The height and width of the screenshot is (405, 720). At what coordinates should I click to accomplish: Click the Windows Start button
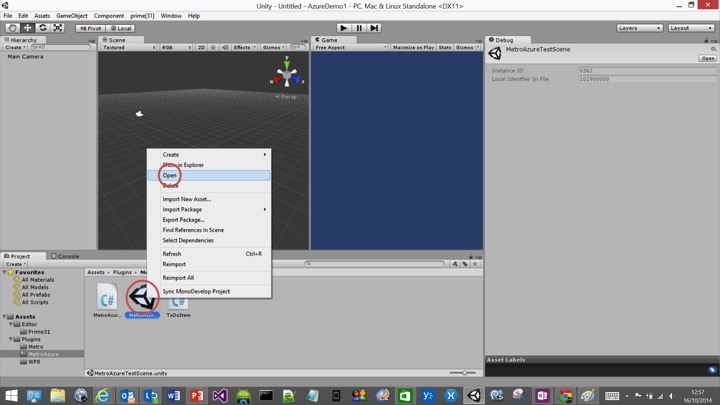coord(11,395)
